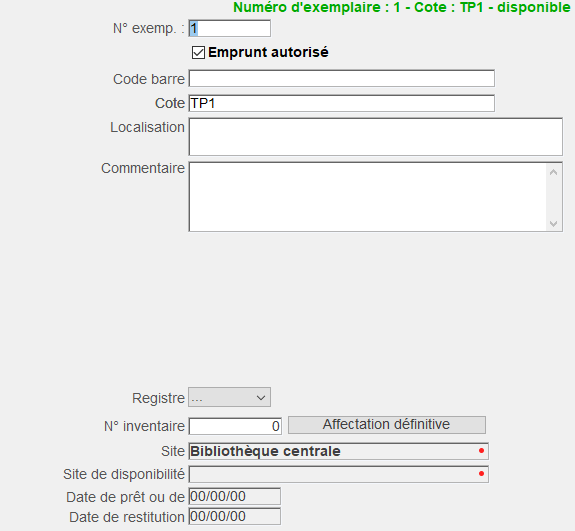Screen dimensions: 575x531
Task: Click the Affectation définitive button
Action: (x=387, y=425)
